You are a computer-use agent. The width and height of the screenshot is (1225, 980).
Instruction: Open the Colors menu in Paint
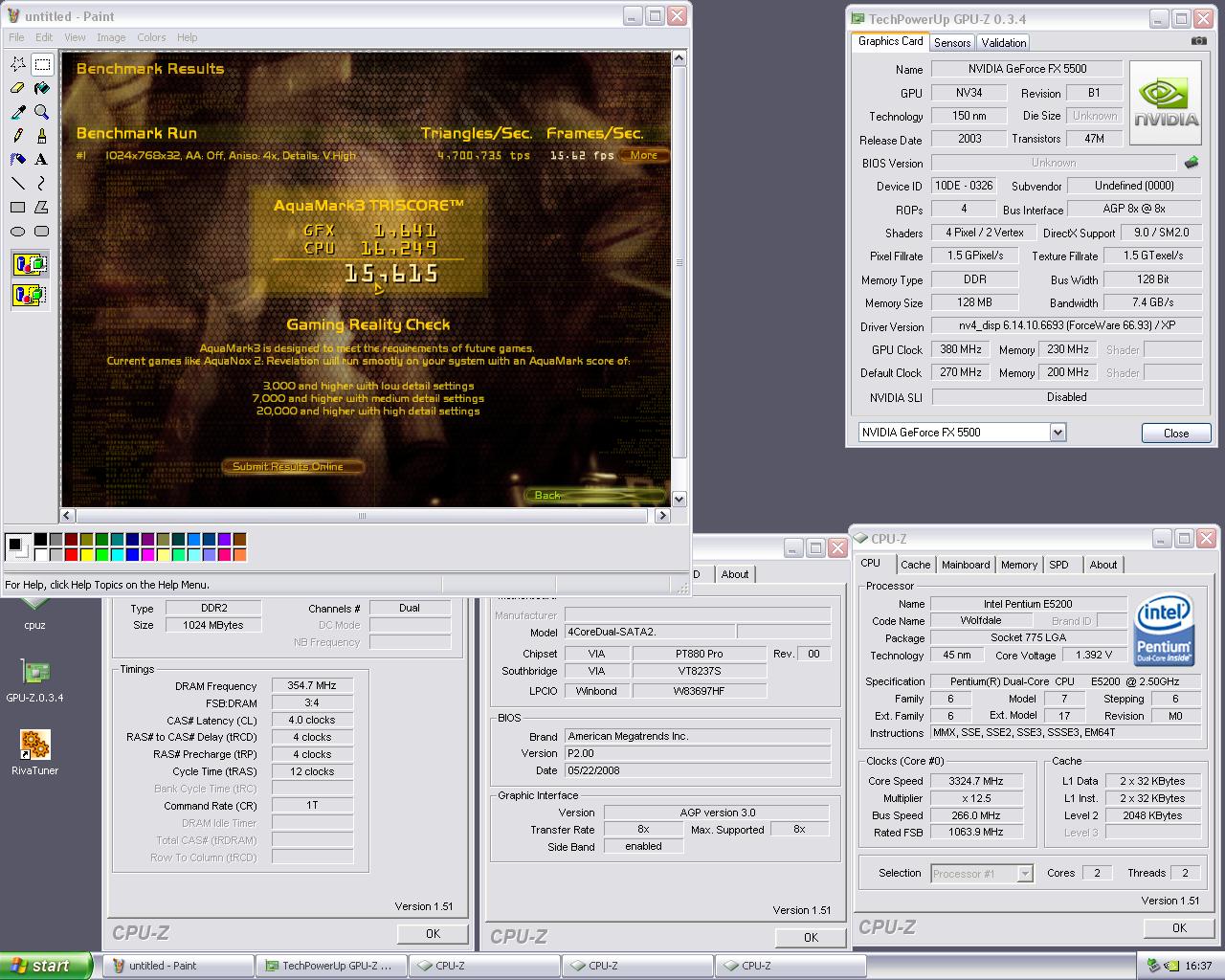tap(151, 37)
